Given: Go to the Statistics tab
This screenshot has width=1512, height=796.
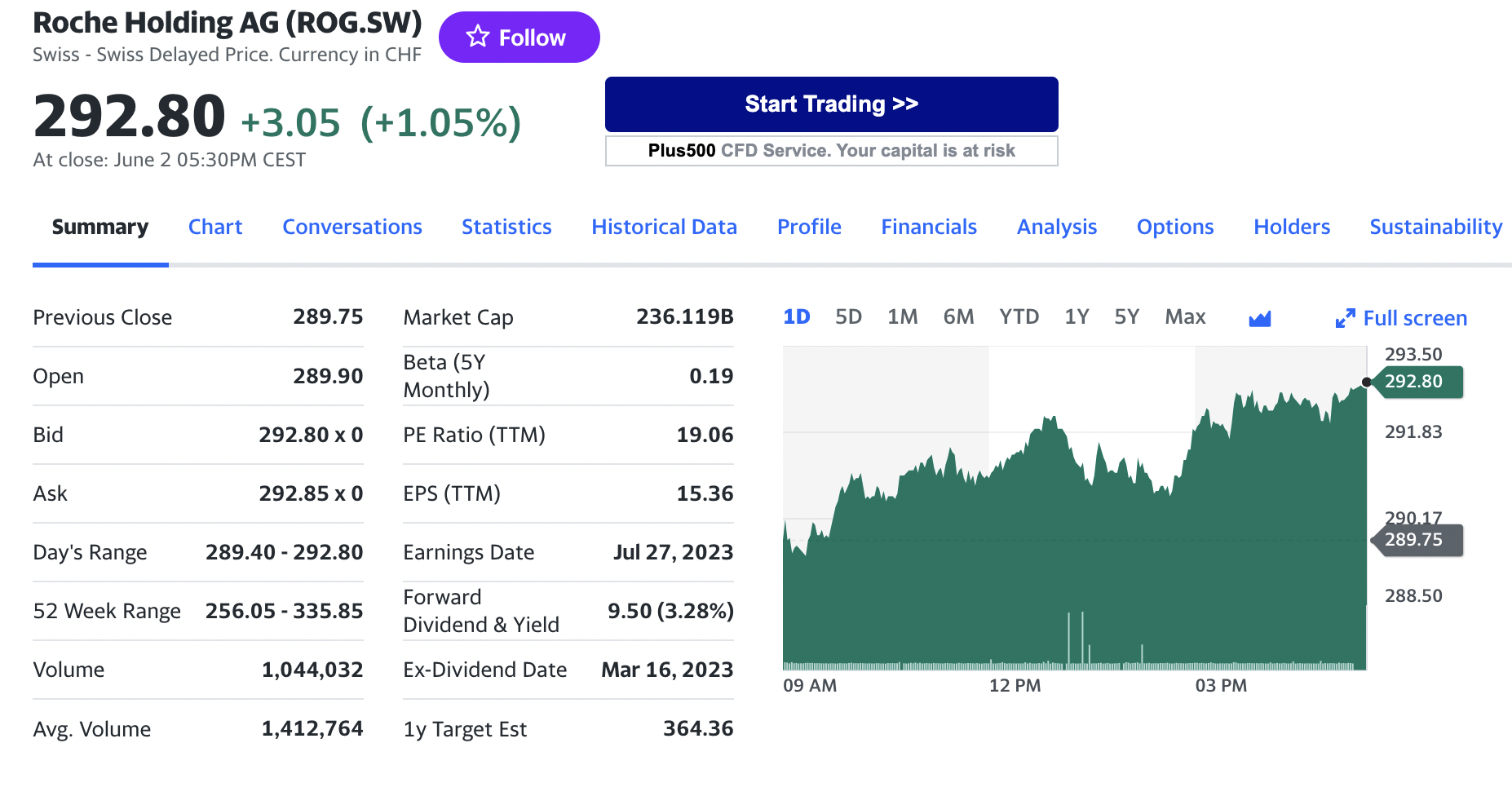Looking at the screenshot, I should [506, 227].
